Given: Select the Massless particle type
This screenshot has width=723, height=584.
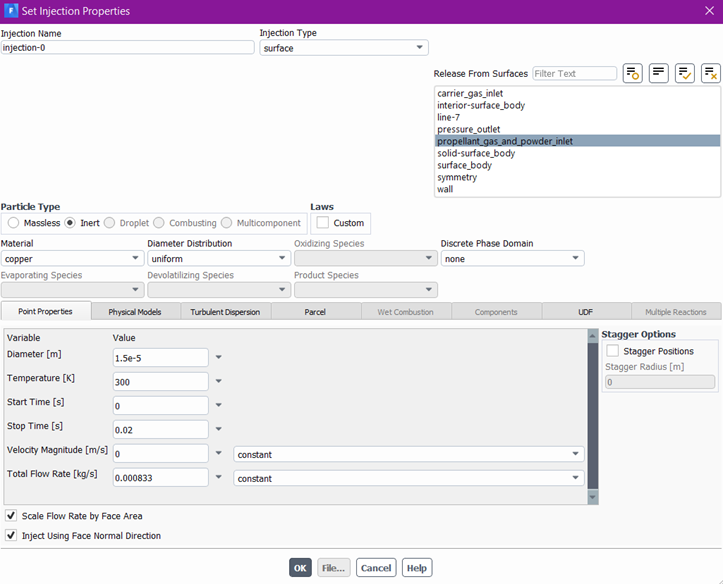Looking at the screenshot, I should click(x=14, y=223).
